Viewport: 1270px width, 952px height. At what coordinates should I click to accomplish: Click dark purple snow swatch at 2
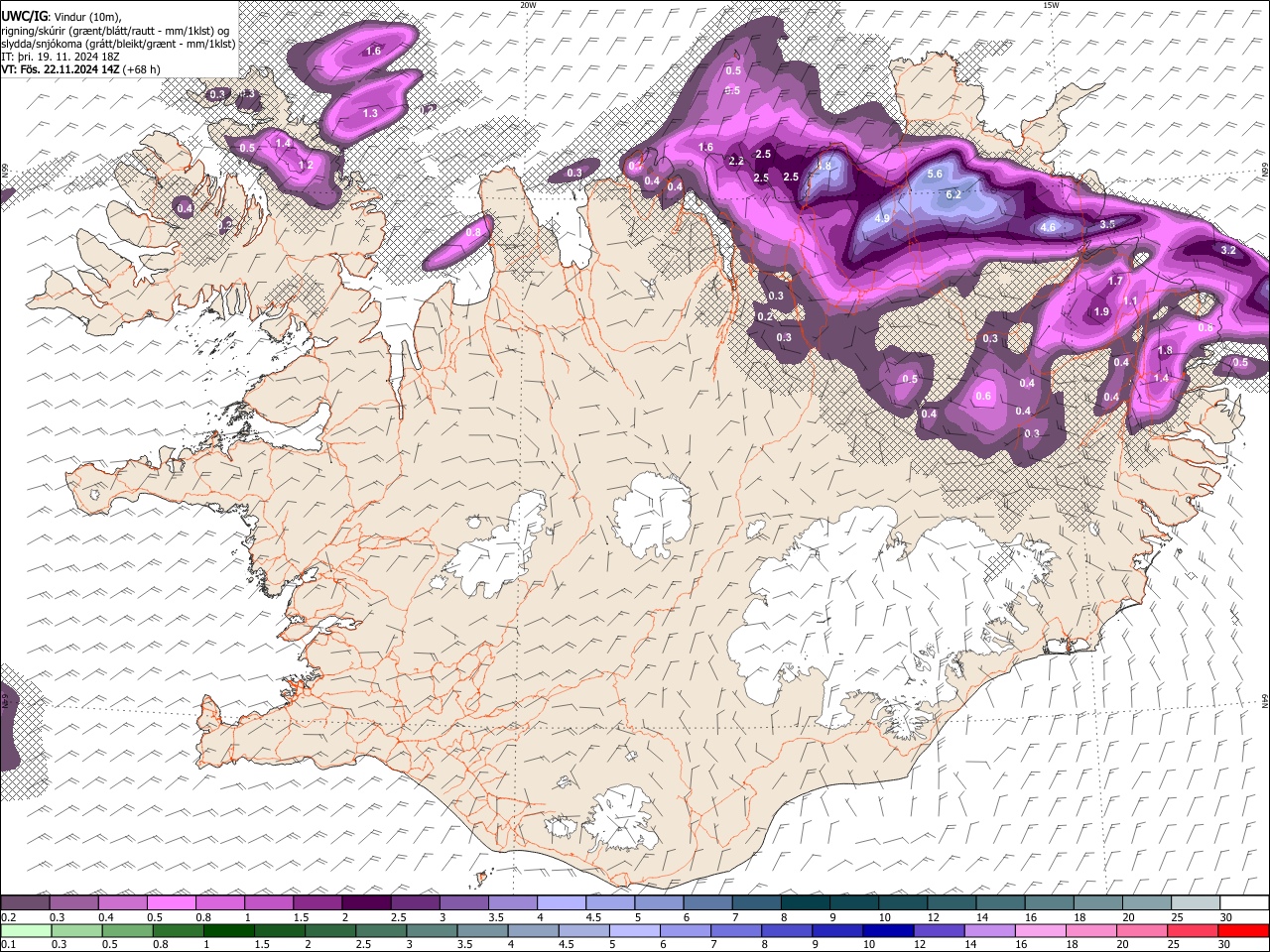(x=366, y=902)
